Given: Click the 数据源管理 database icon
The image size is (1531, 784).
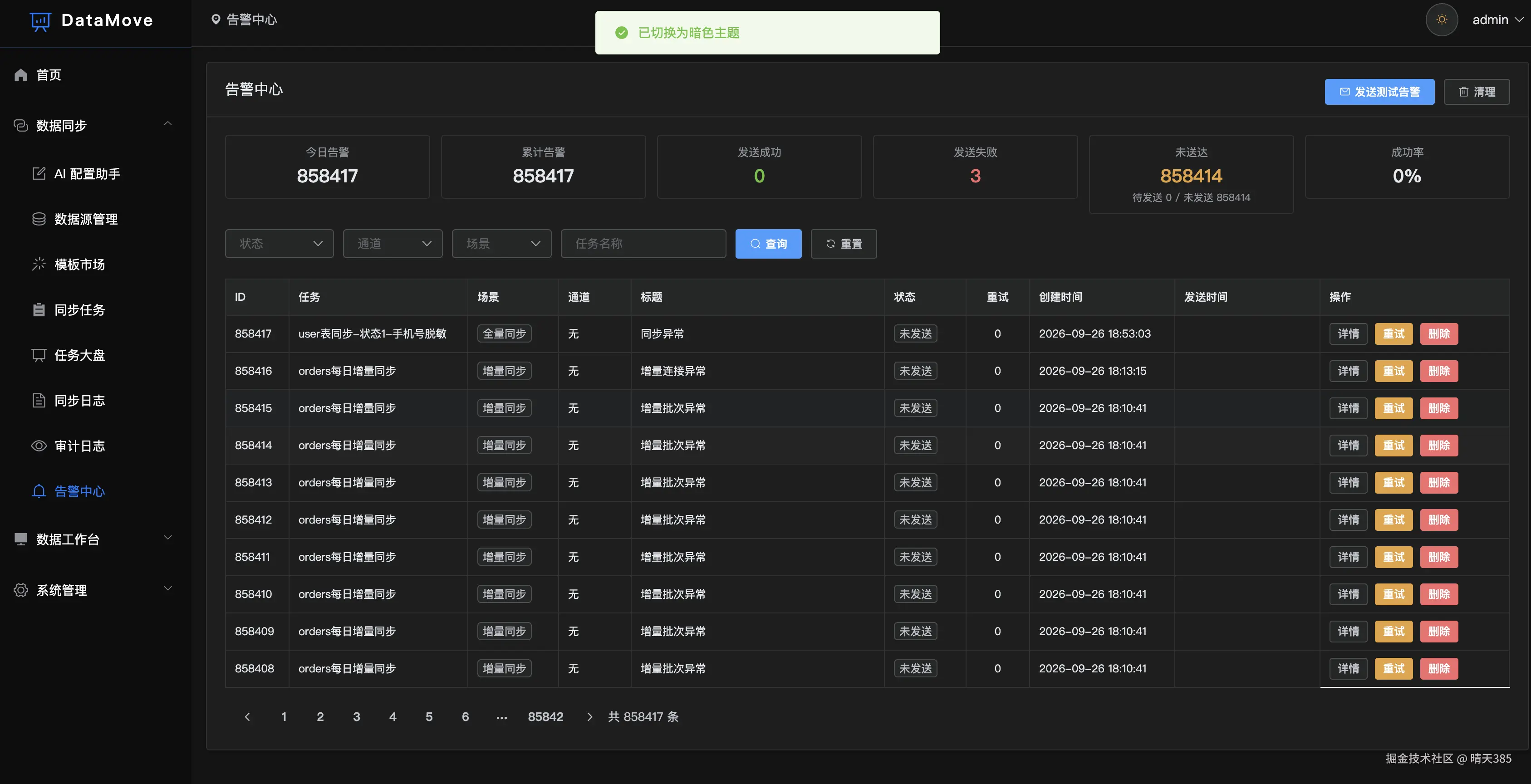Looking at the screenshot, I should point(39,219).
